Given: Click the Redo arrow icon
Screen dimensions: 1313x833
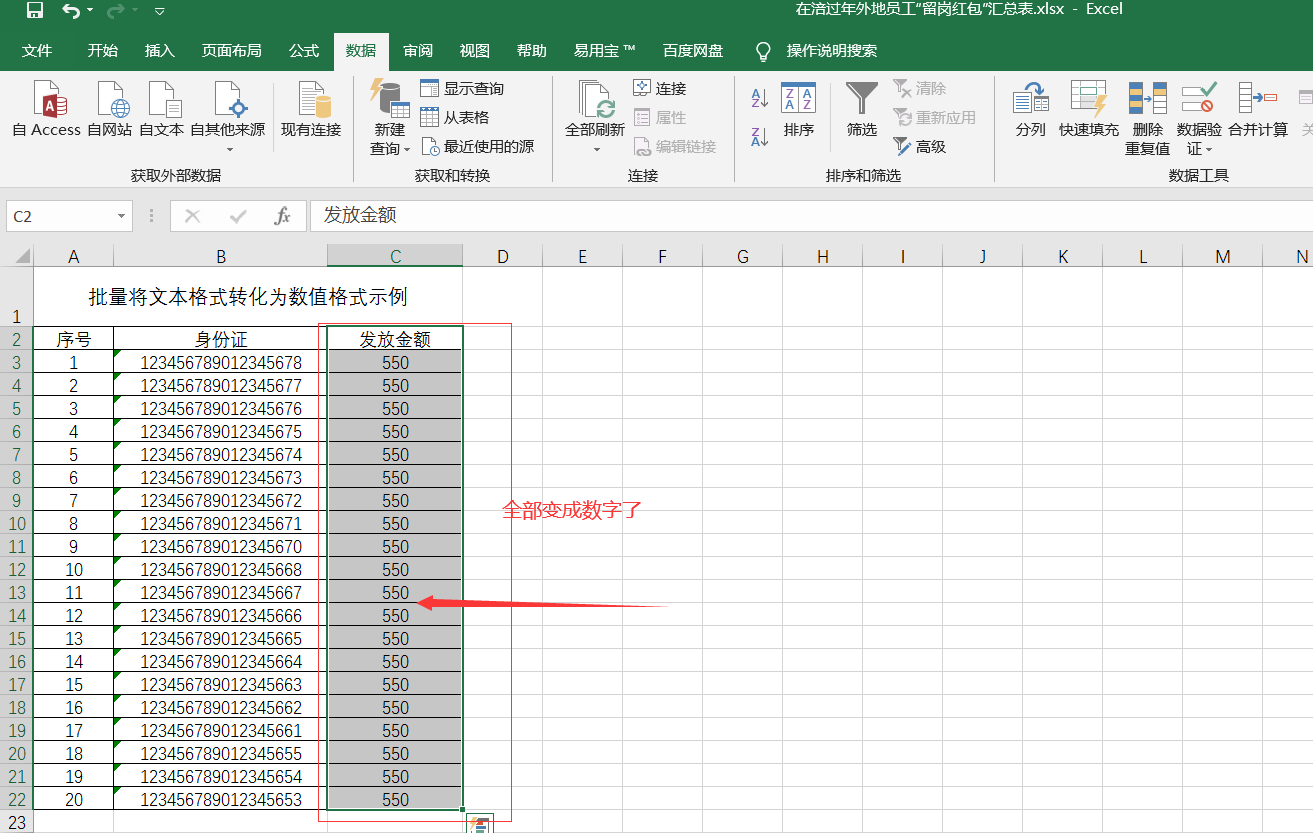Looking at the screenshot, I should coord(115,11).
